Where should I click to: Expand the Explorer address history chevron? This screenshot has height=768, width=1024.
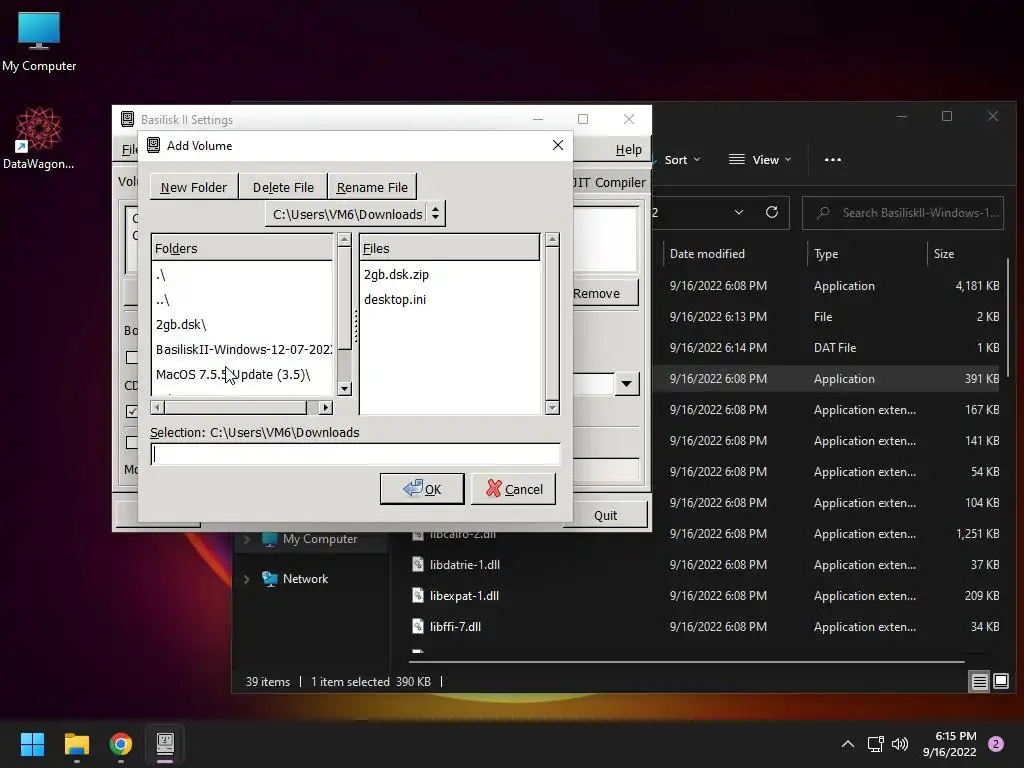coord(739,212)
